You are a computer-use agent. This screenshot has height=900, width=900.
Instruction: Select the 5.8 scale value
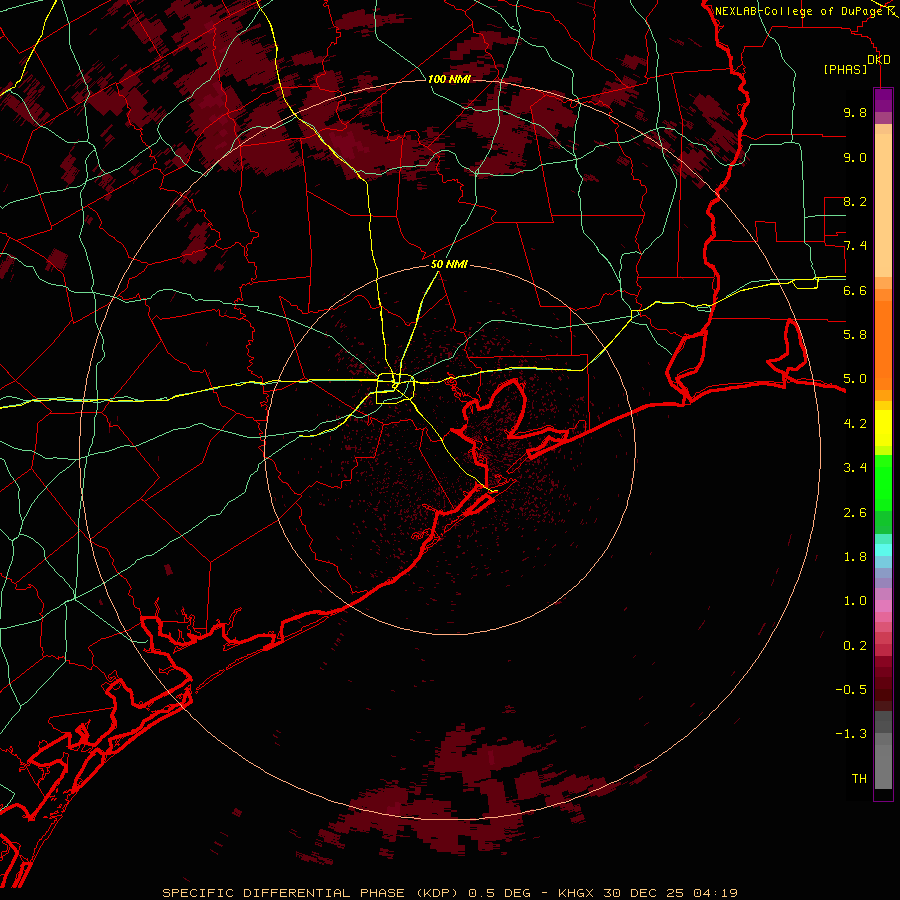click(855, 335)
